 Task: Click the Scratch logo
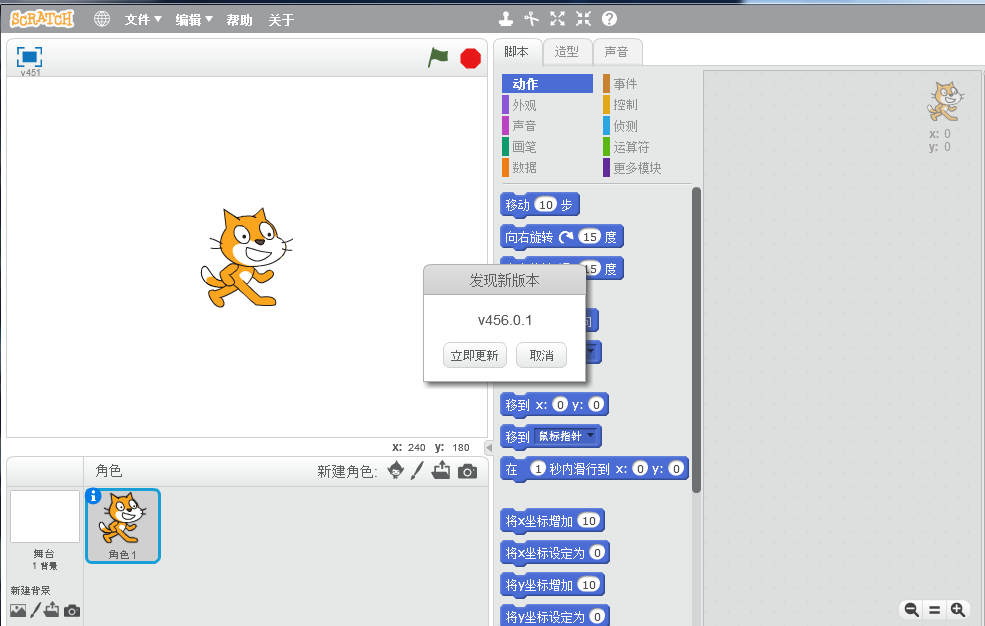pyautogui.click(x=42, y=19)
